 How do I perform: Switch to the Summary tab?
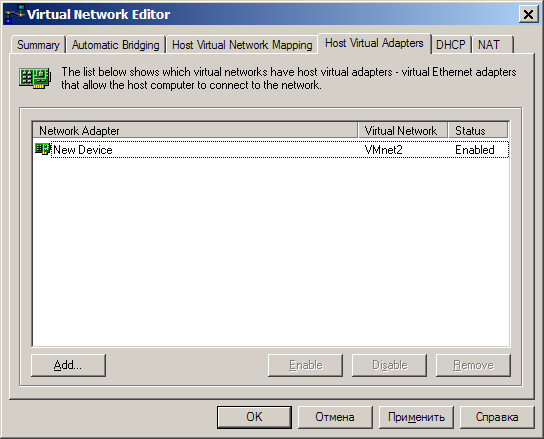click(x=38, y=45)
